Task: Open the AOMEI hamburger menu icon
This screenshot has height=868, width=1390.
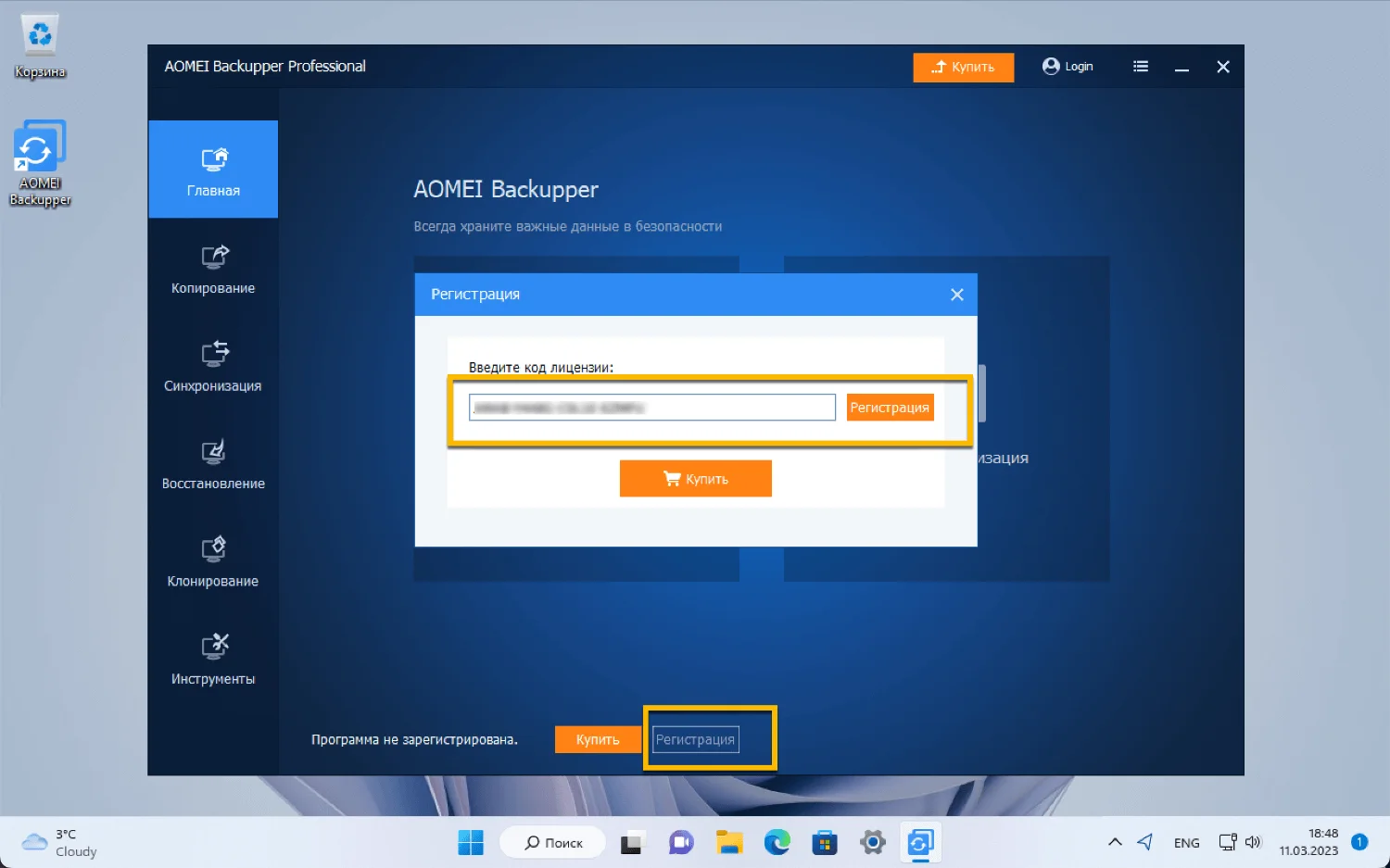Action: point(1141,67)
